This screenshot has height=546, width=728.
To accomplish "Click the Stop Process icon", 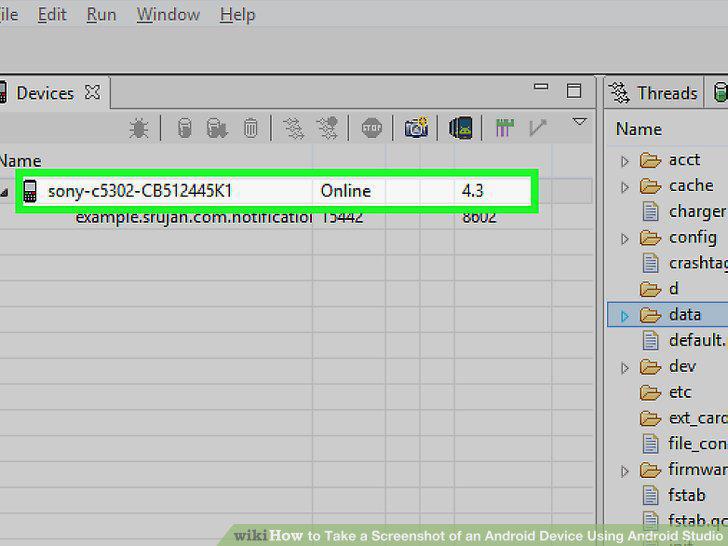I will pos(371,128).
